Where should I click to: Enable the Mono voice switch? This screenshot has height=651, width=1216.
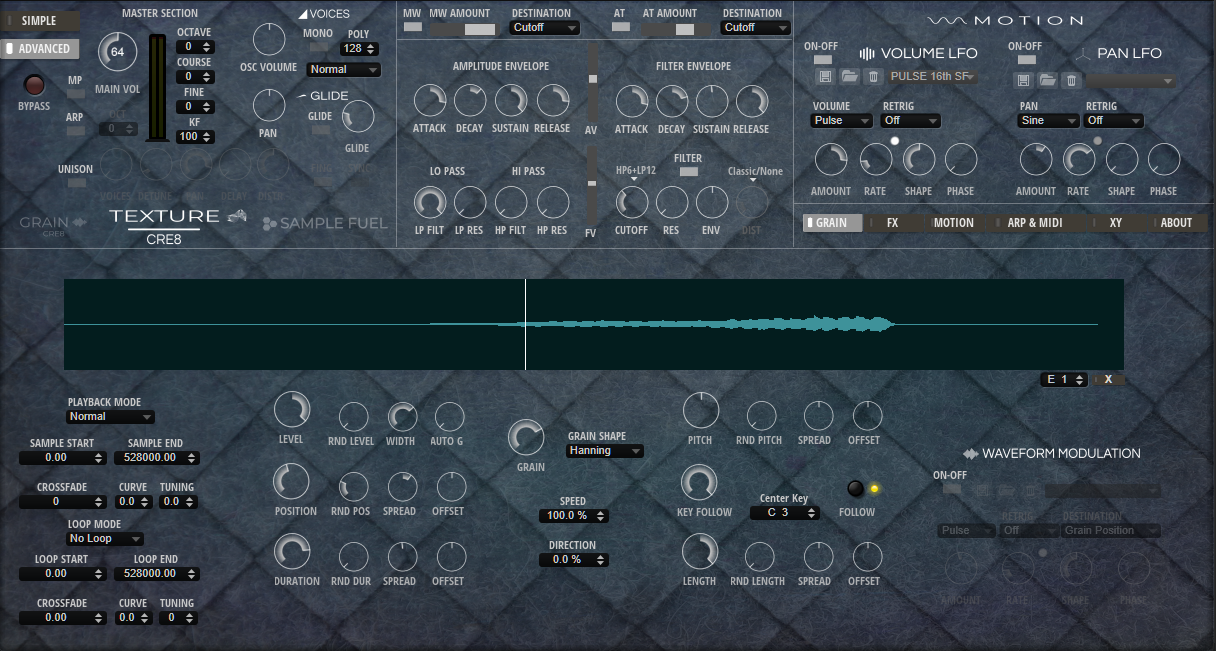point(319,47)
